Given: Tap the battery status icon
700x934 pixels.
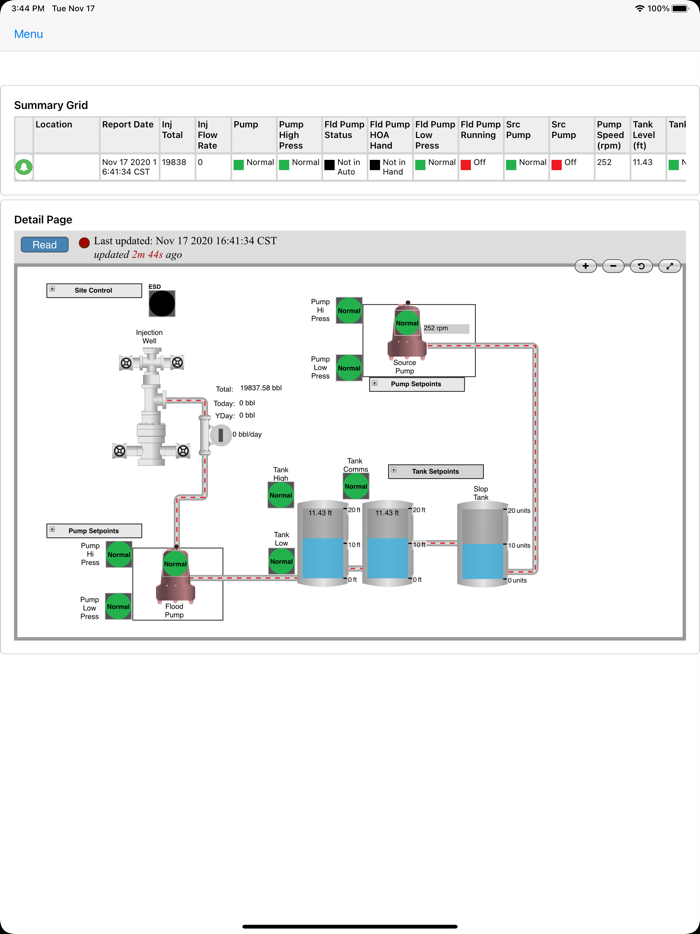Looking at the screenshot, I should [680, 8].
